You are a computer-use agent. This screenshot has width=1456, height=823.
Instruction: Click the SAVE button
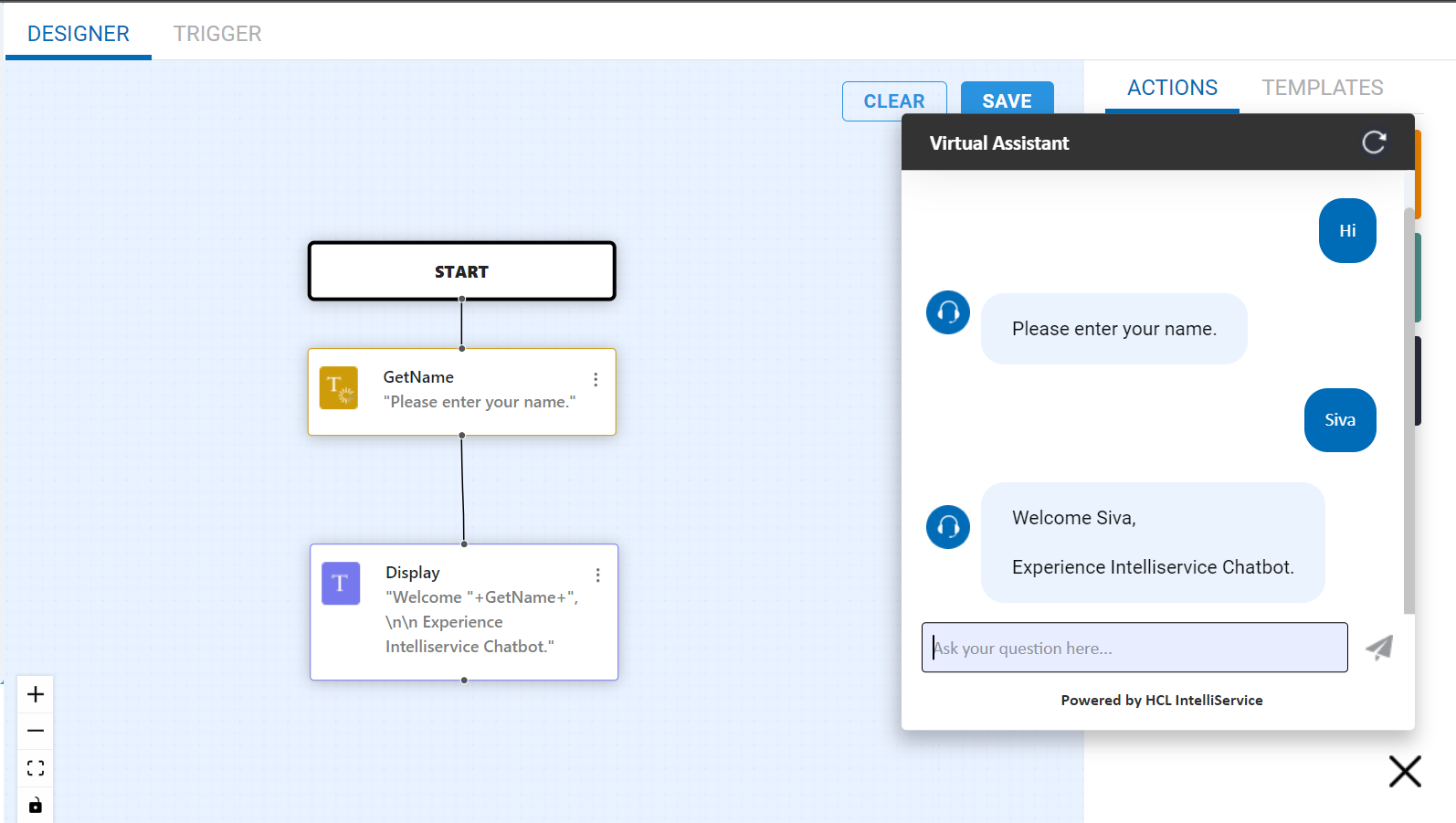[x=1007, y=100]
